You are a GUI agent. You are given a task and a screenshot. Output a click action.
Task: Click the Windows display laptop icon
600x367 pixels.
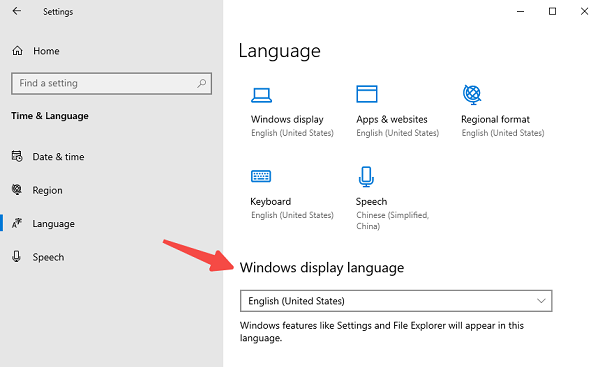(261, 95)
